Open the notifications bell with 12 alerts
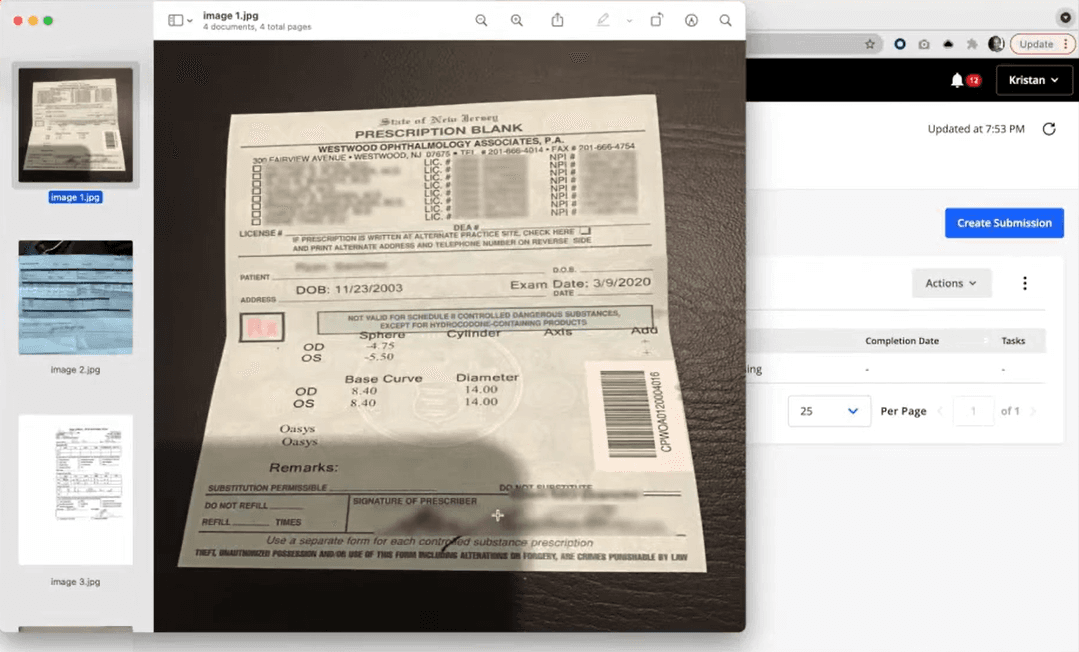The width and height of the screenshot is (1079, 652). click(957, 79)
